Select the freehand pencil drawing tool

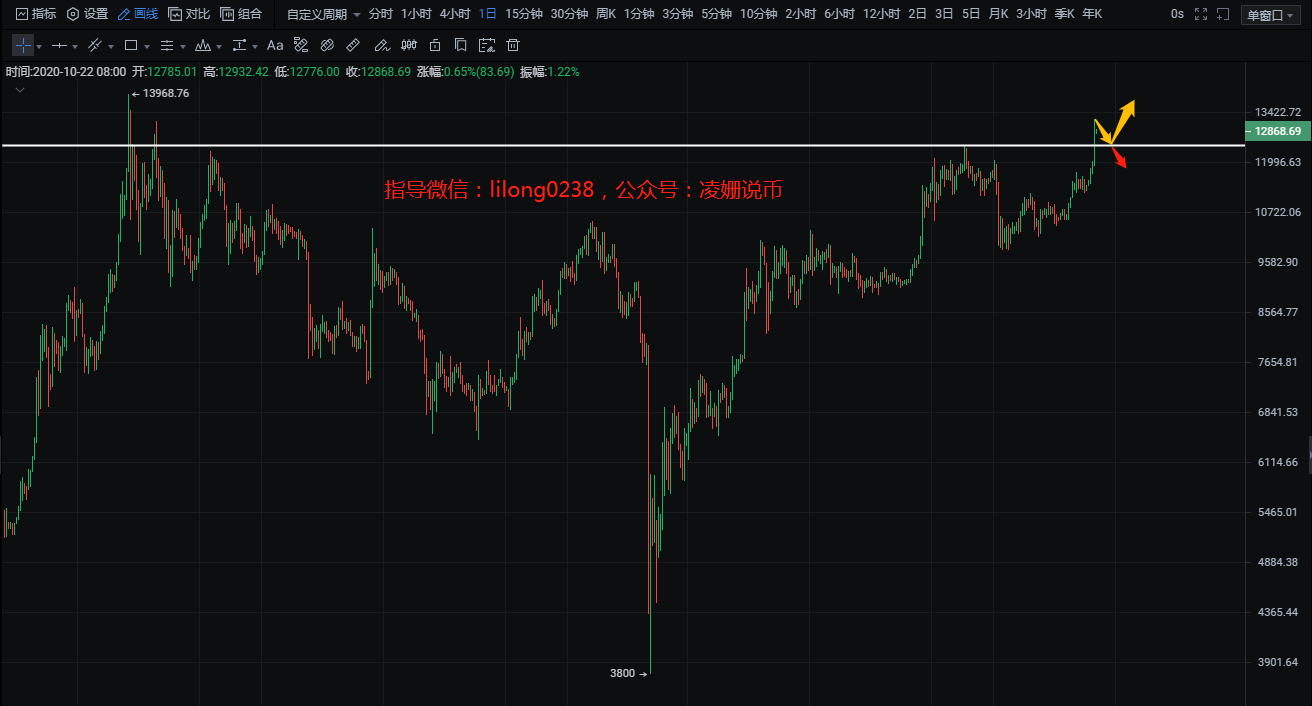click(379, 46)
